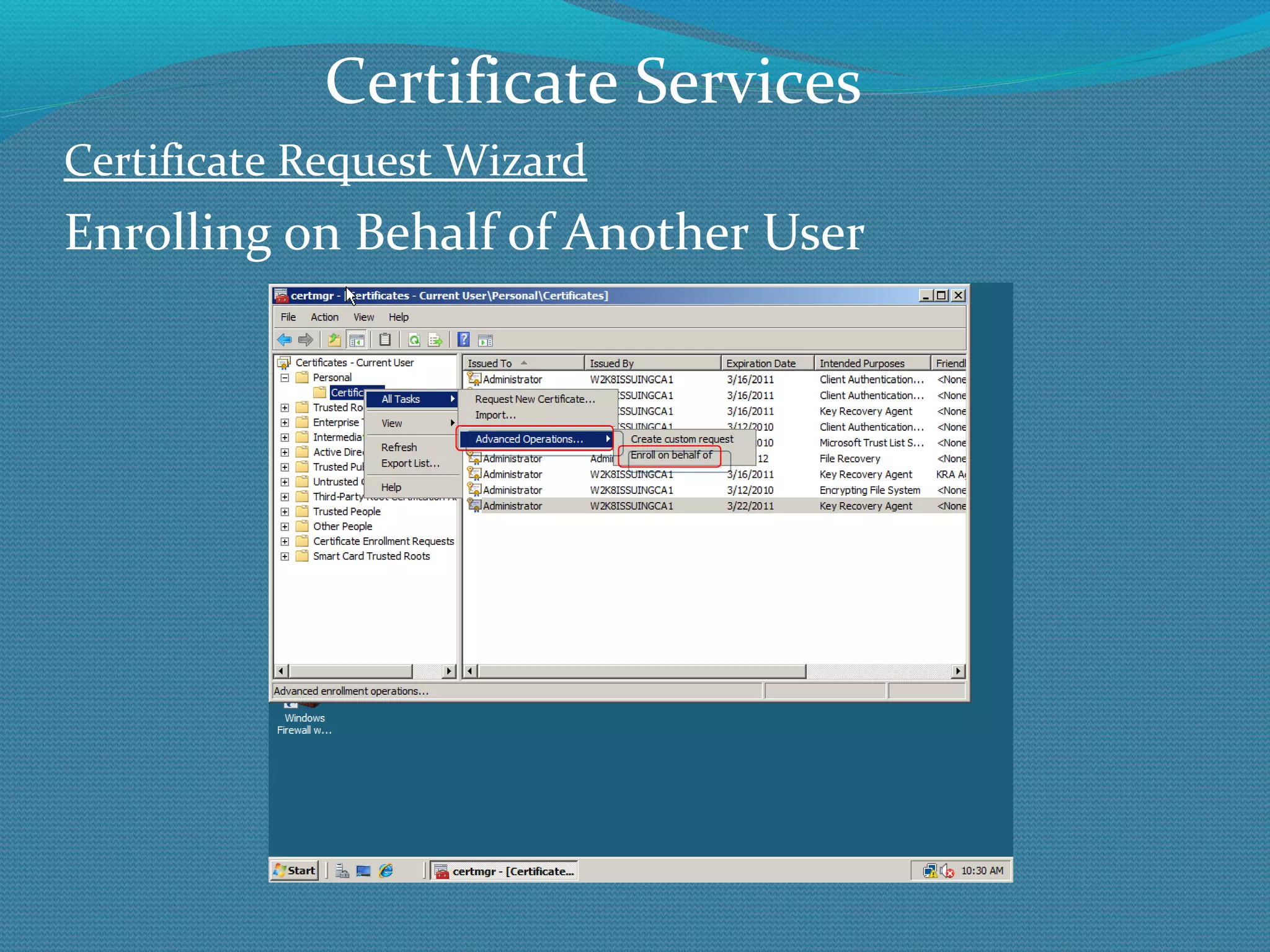
Task: Click the certificate icon of the first Administrator row
Action: point(474,379)
